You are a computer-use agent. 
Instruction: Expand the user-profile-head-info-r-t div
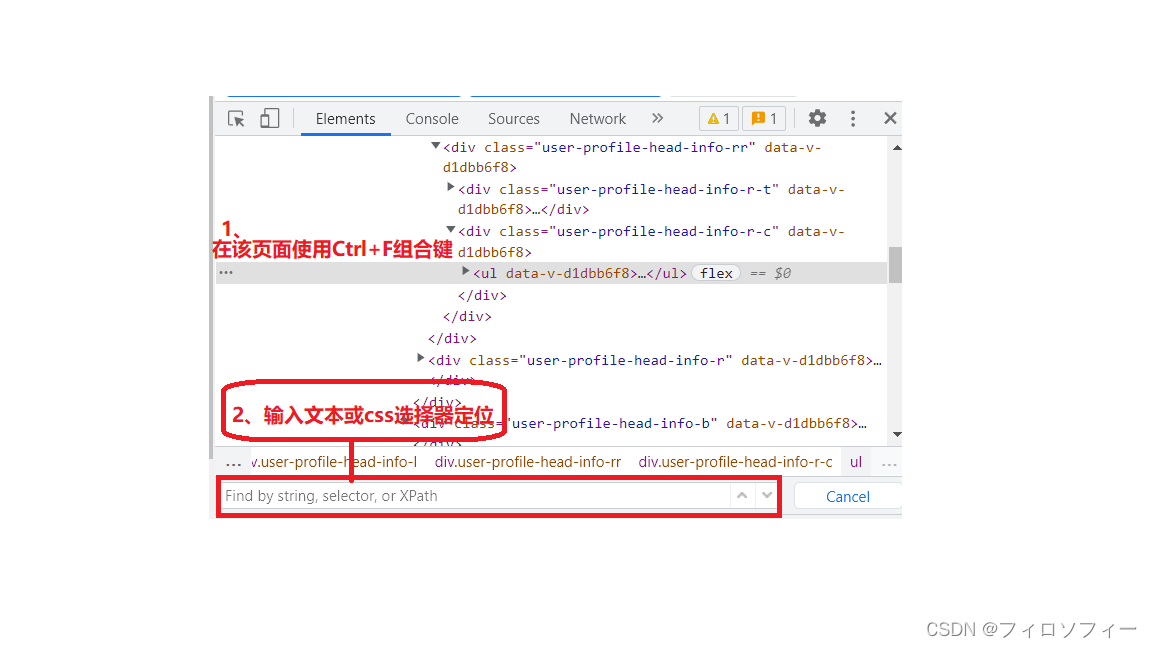click(450, 187)
